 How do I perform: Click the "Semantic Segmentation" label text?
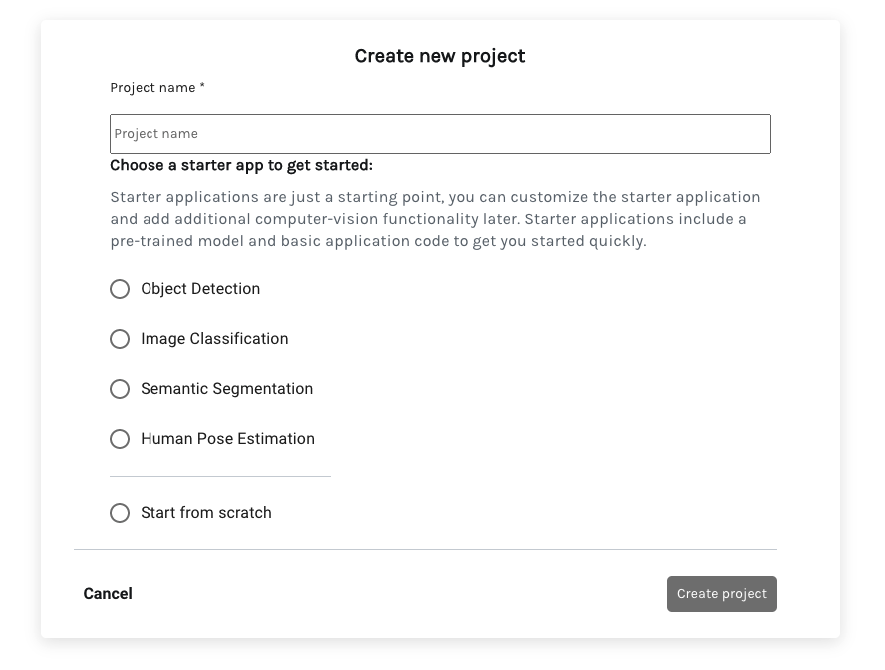tap(227, 389)
